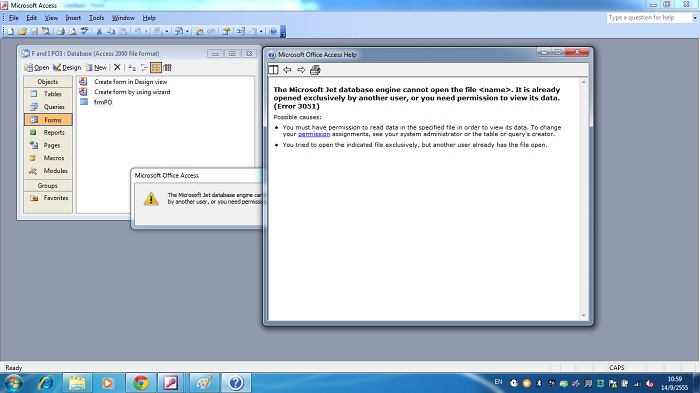Click the Type a question for help box

pyautogui.click(x=649, y=17)
